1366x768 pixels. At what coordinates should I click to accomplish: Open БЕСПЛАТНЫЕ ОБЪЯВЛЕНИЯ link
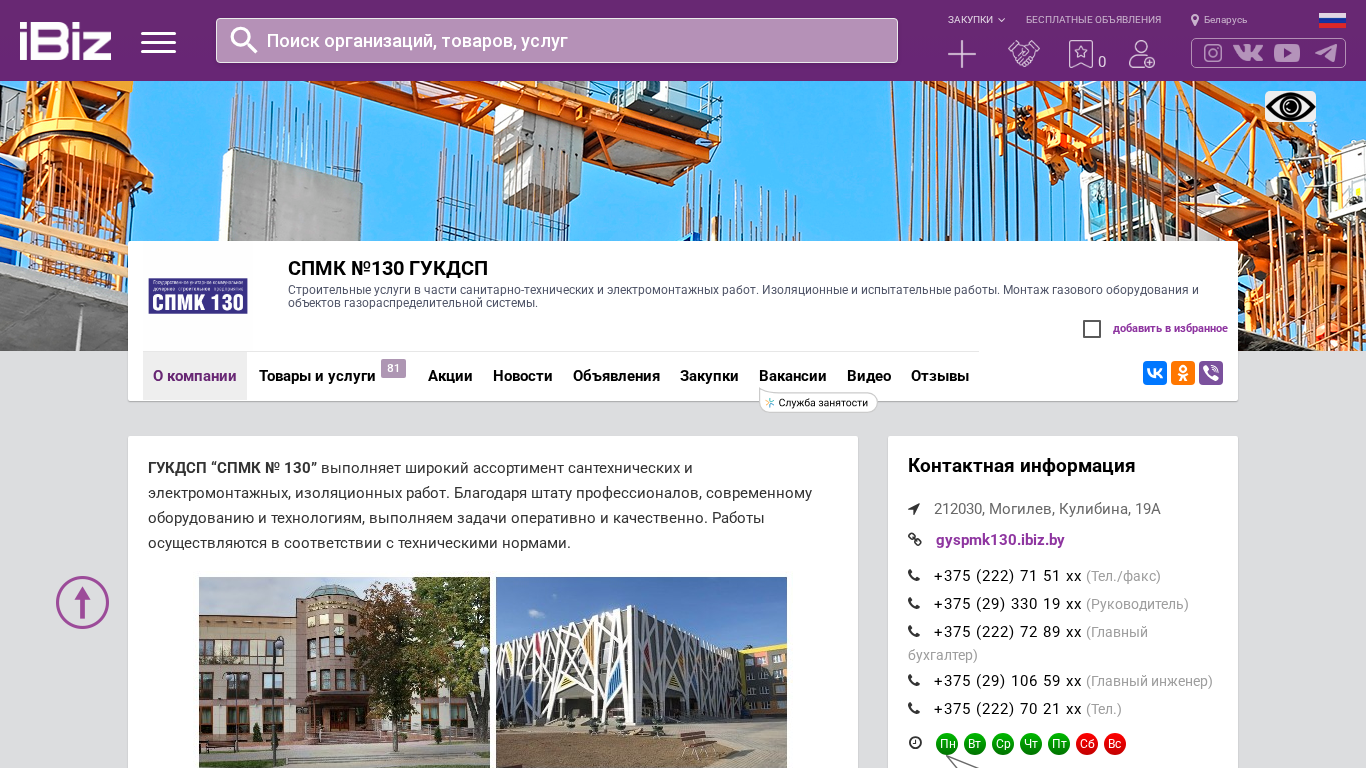click(x=1093, y=20)
